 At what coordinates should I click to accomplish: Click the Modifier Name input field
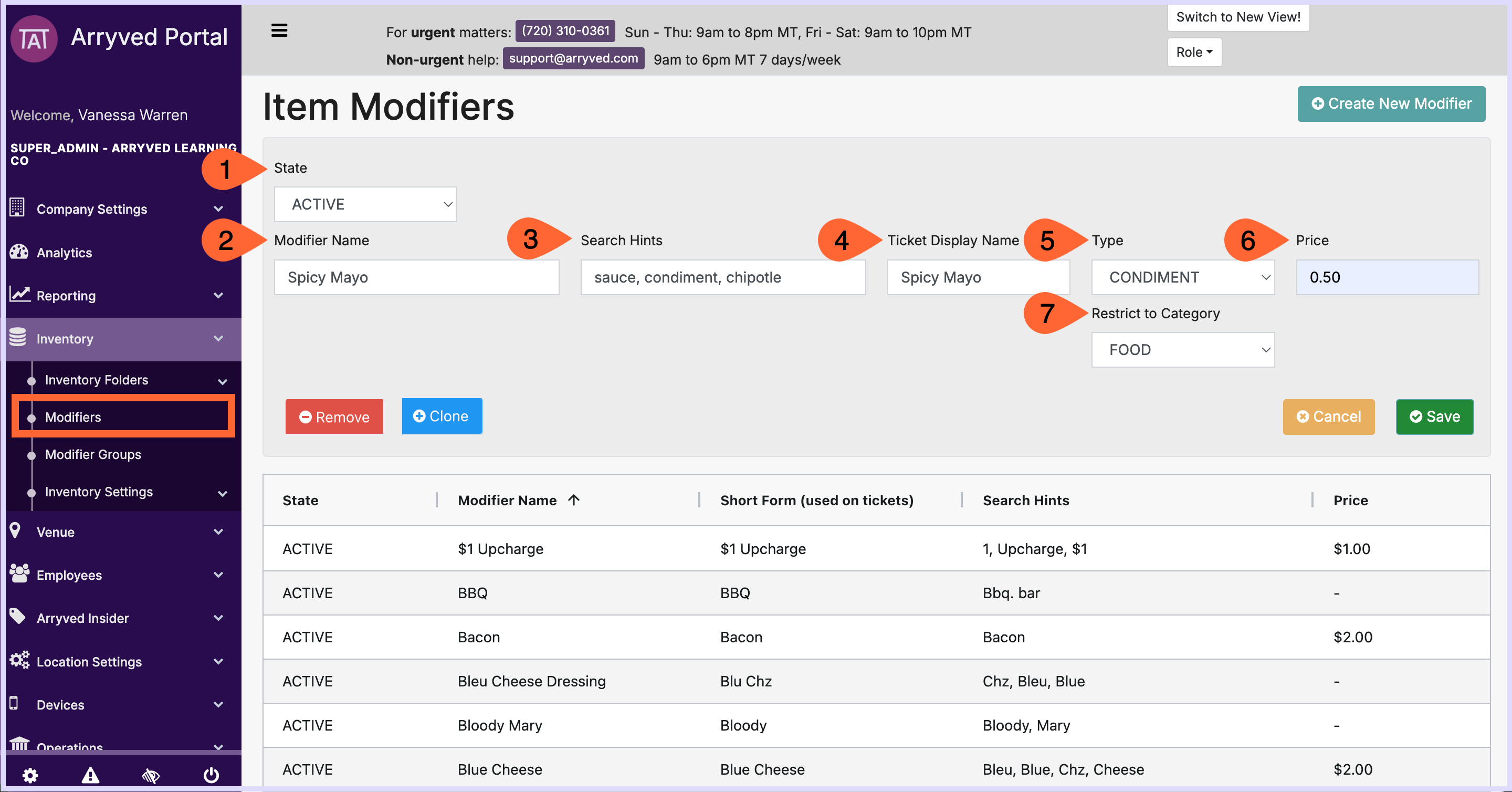point(417,277)
